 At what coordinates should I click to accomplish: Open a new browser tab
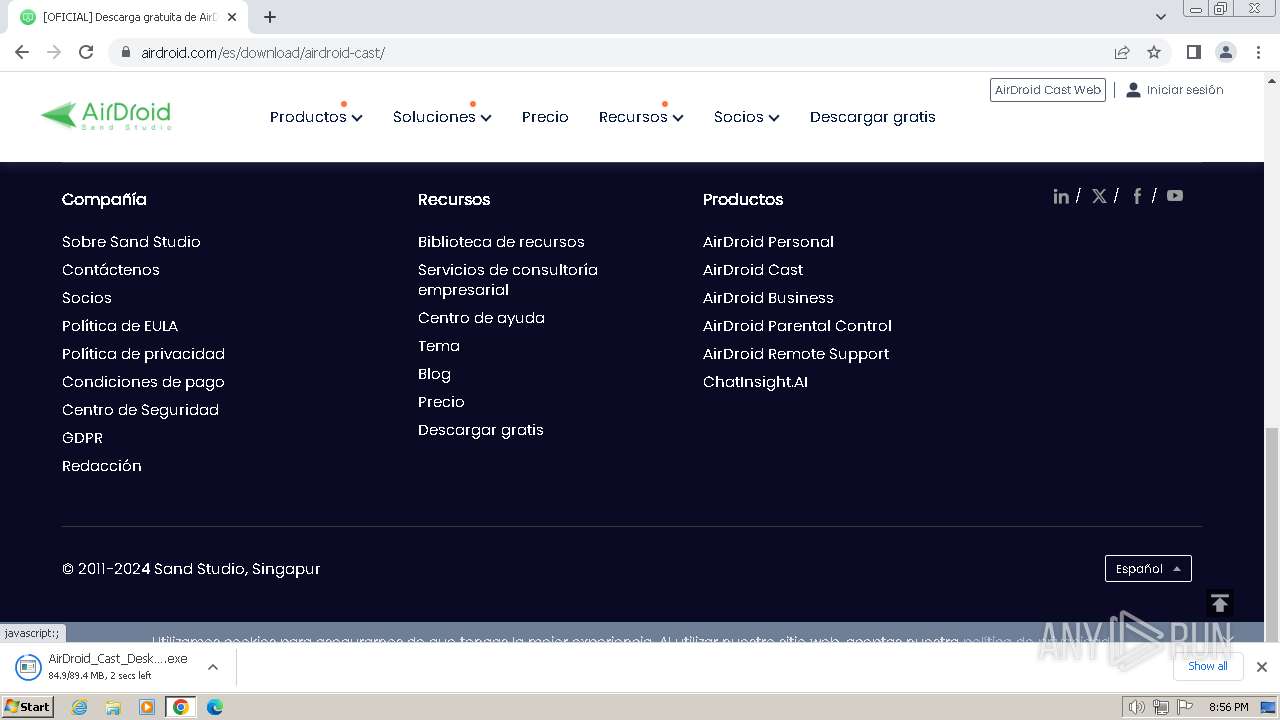pyautogui.click(x=270, y=17)
